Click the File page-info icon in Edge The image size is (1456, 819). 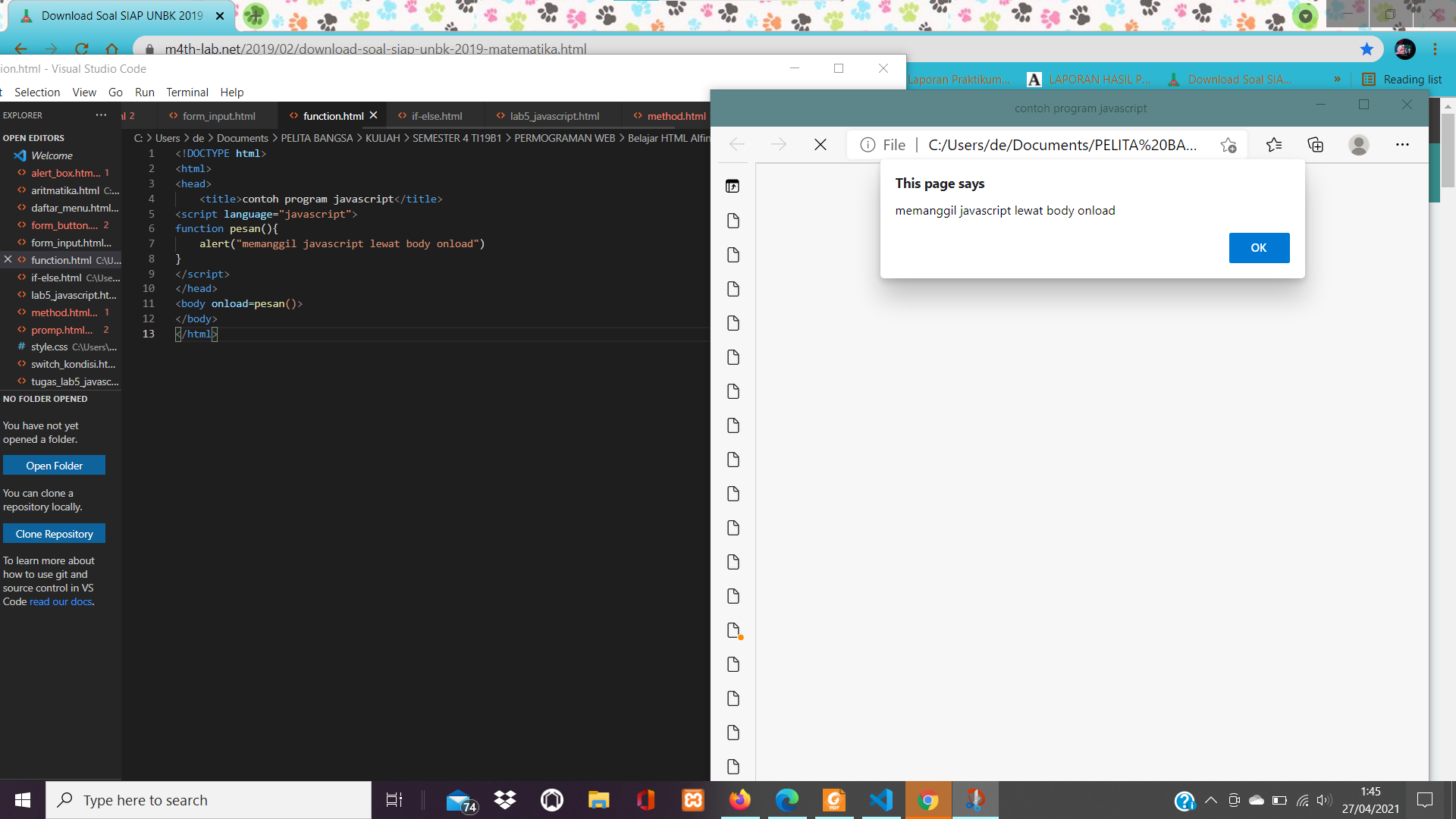tap(868, 144)
